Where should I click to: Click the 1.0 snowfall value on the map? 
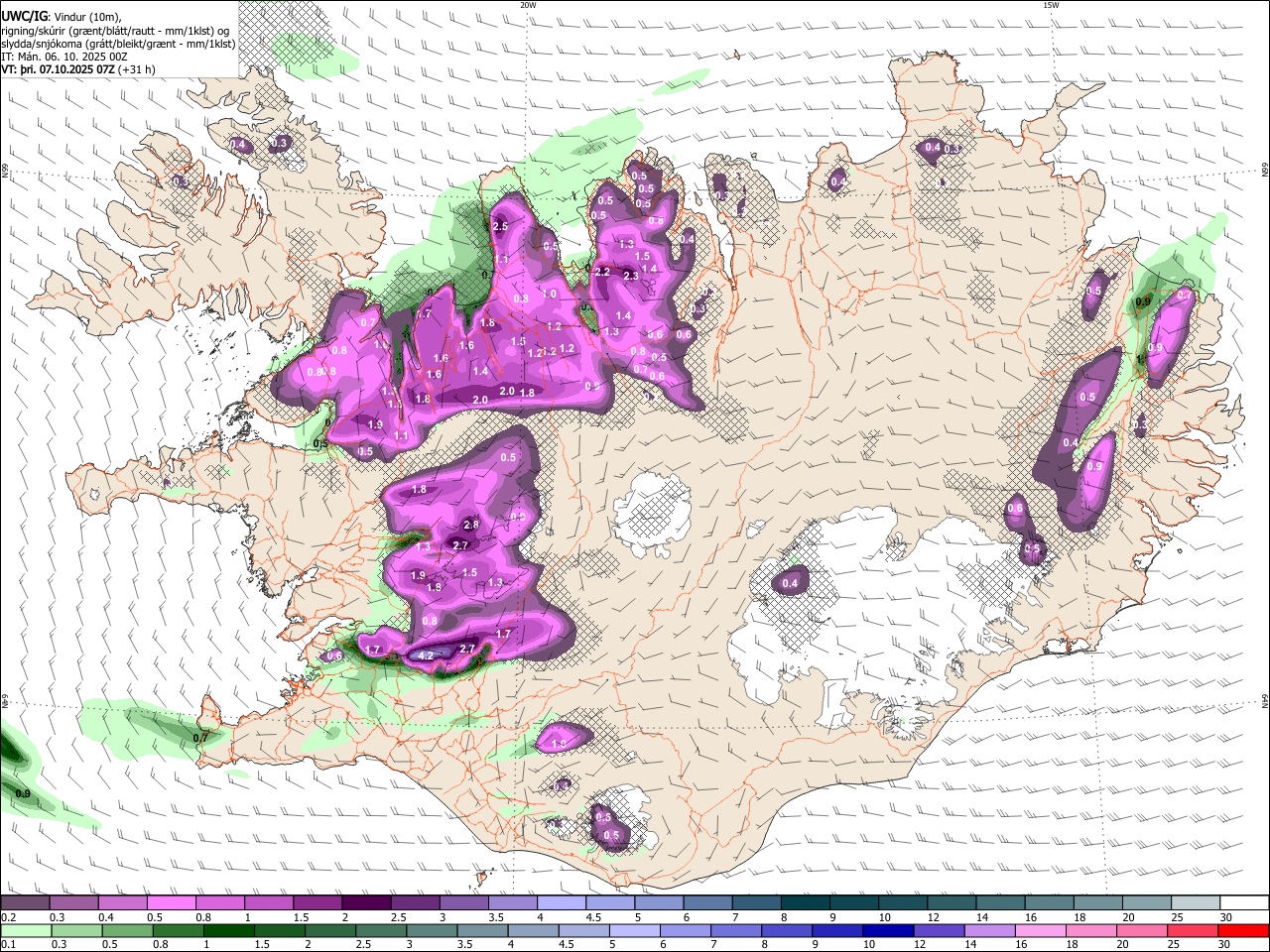(x=549, y=295)
